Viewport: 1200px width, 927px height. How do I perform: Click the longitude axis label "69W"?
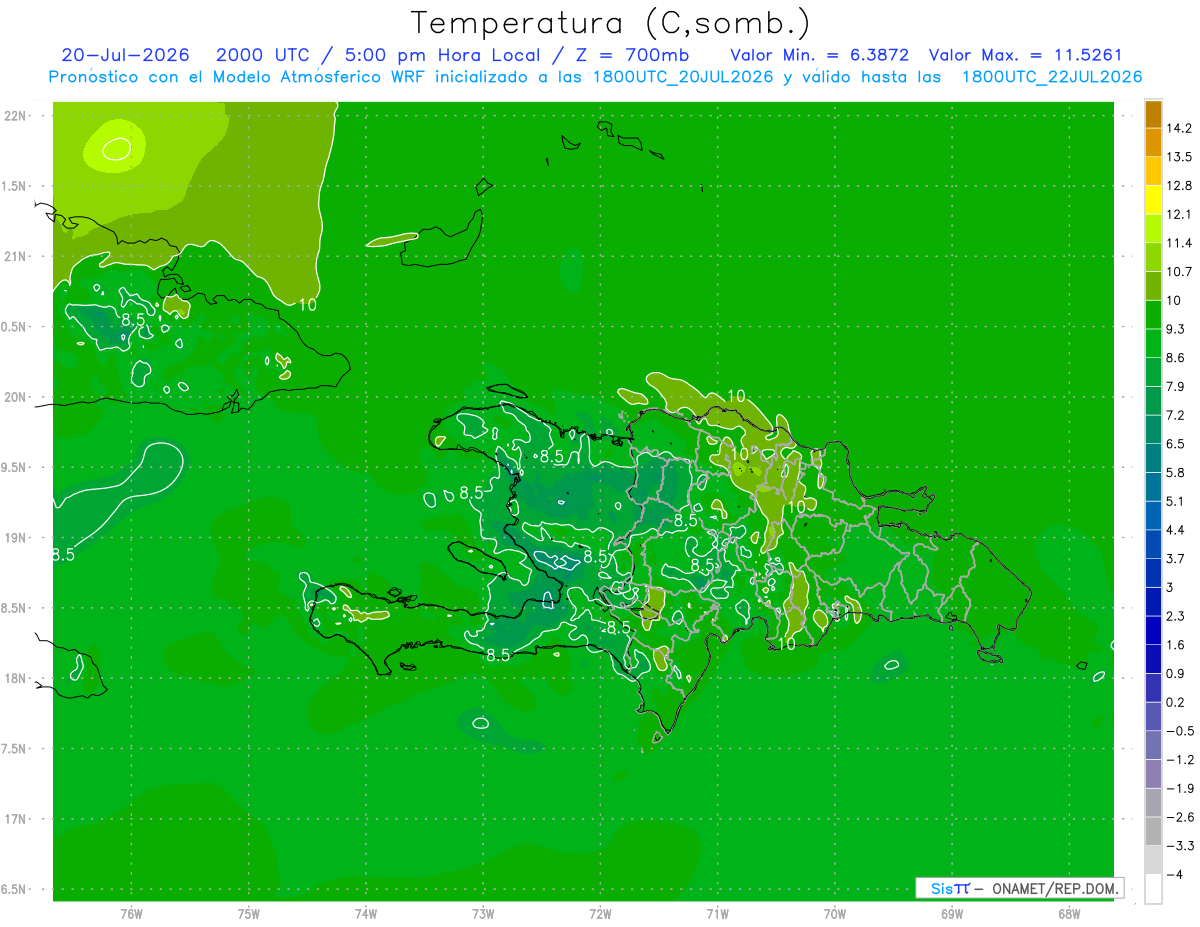(951, 913)
